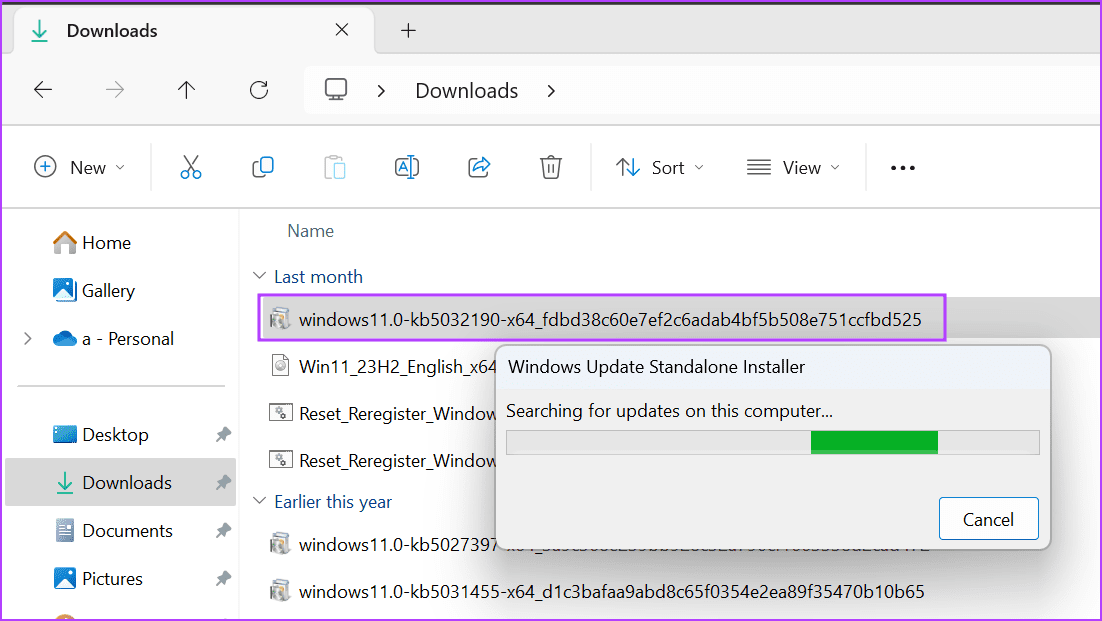The image size is (1102, 621).
Task: Select the second Reset_Reregister_Window file
Action: (x=382, y=460)
